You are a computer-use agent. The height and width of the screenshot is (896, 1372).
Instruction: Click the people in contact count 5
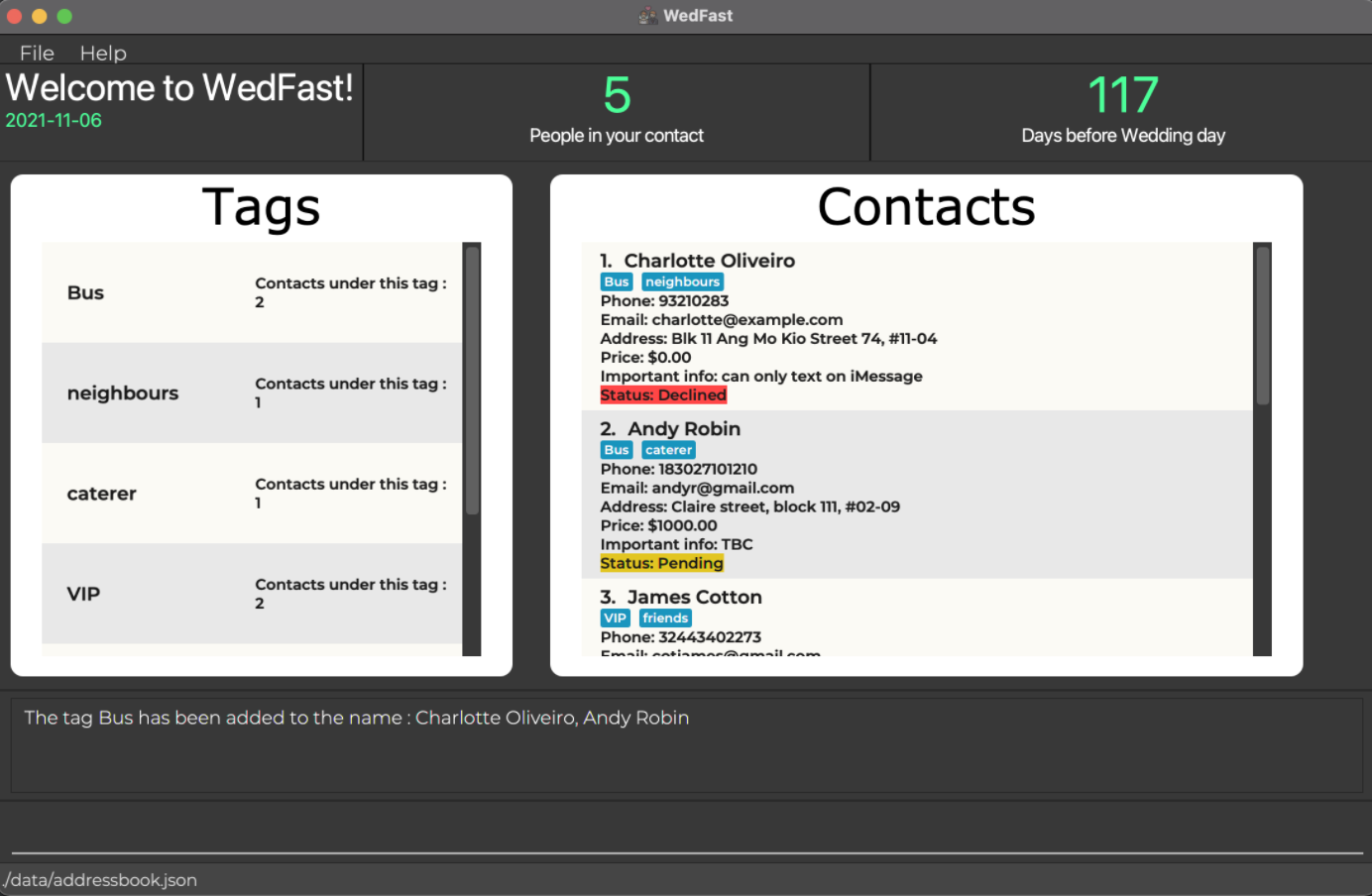[x=617, y=95]
